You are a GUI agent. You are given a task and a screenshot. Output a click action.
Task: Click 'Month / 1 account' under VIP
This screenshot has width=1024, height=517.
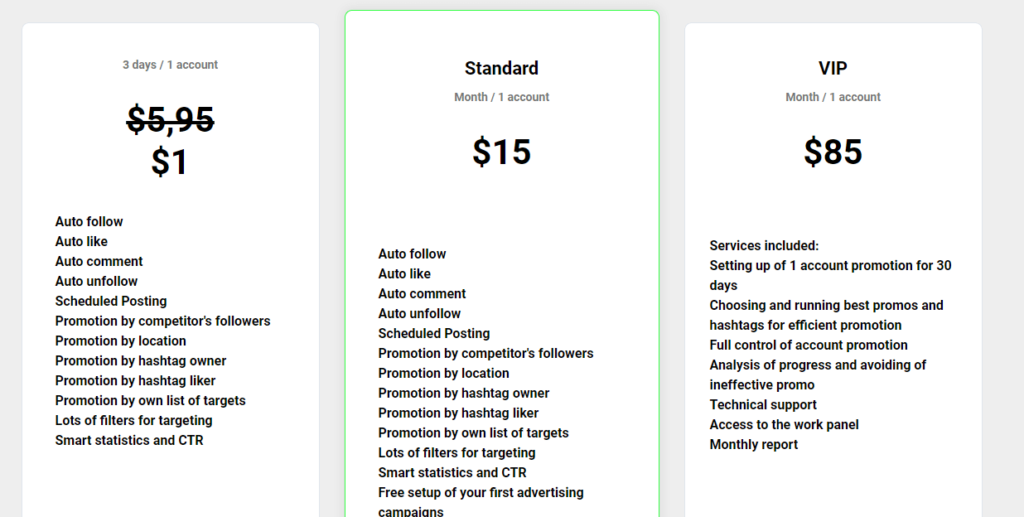(833, 97)
